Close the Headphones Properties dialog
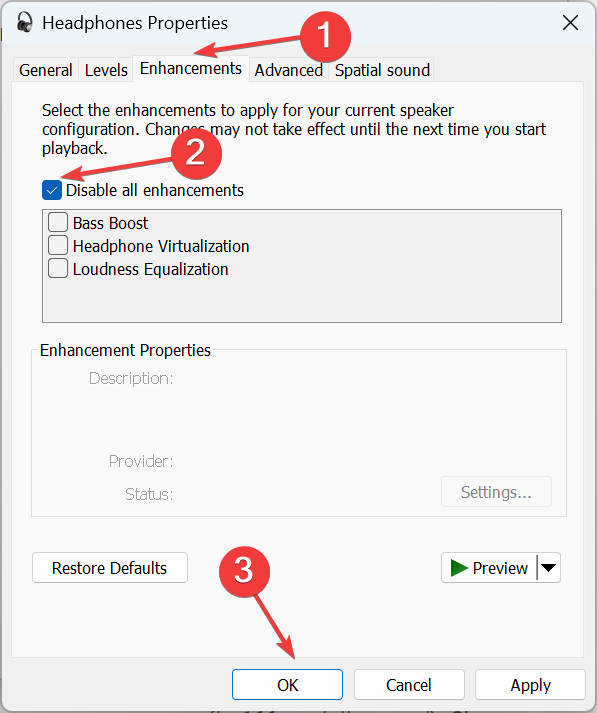 point(570,22)
